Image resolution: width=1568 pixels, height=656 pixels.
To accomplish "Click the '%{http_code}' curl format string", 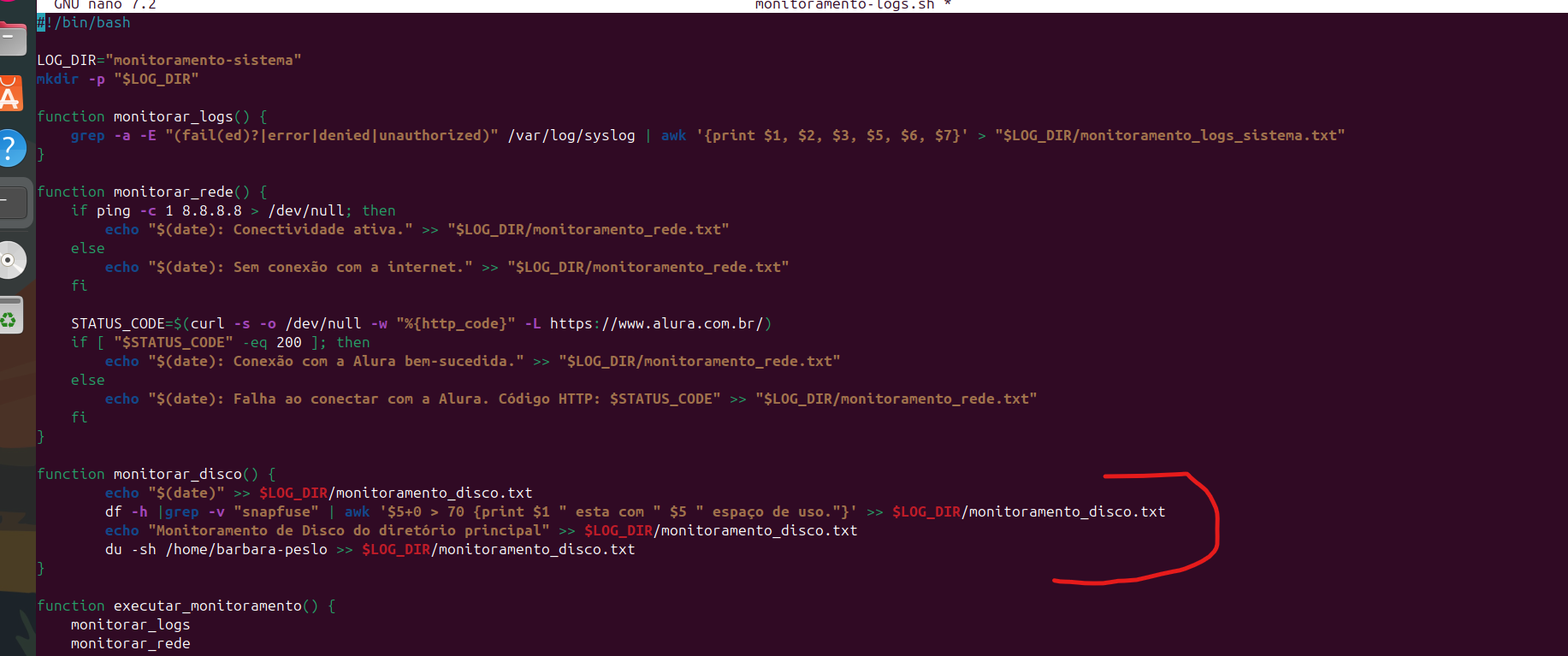I will [x=456, y=323].
